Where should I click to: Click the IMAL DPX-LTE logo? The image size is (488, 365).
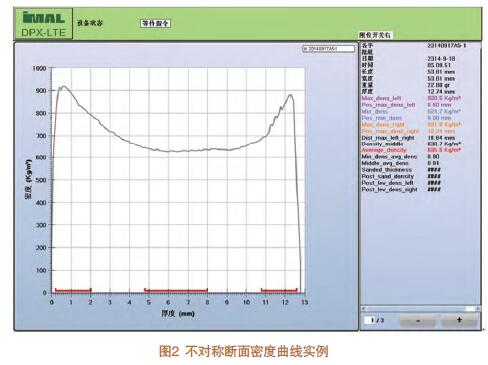coord(44,24)
